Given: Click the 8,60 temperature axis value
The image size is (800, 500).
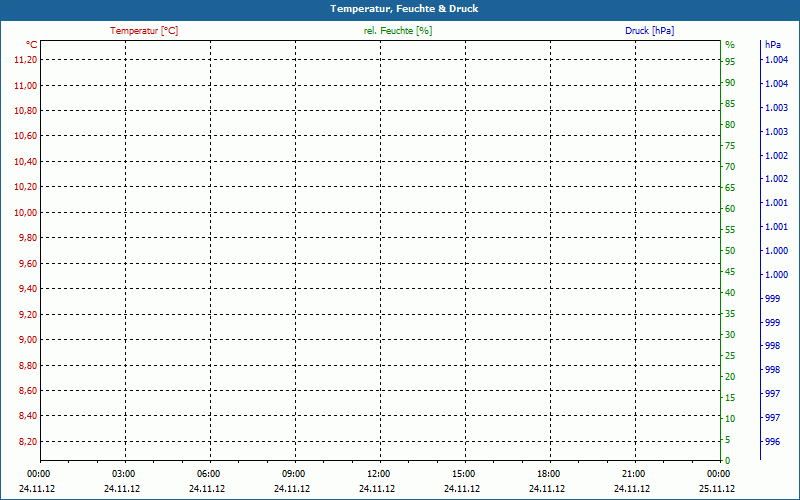Looking at the screenshot, I should tap(28, 390).
